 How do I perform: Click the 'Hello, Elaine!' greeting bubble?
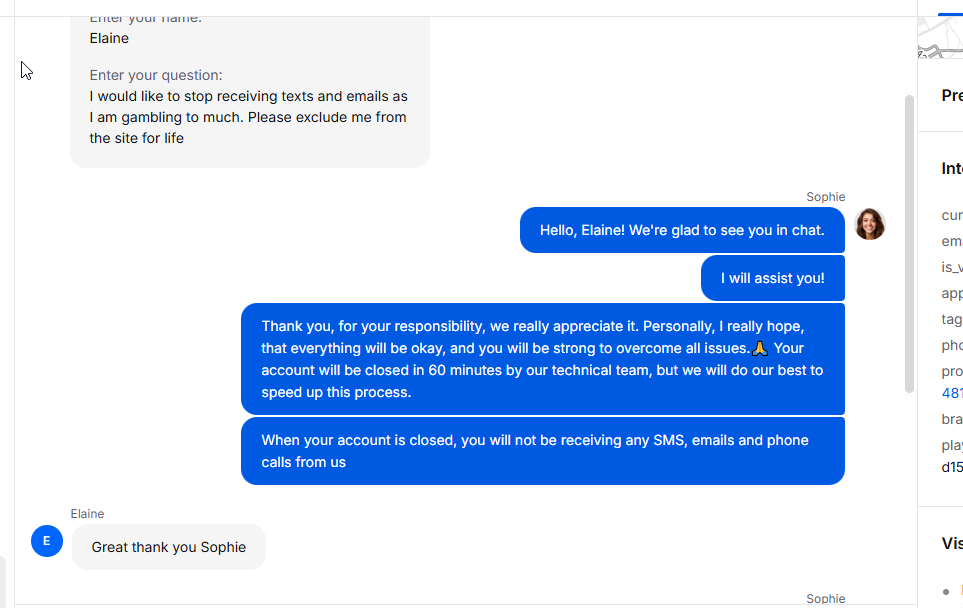682,230
